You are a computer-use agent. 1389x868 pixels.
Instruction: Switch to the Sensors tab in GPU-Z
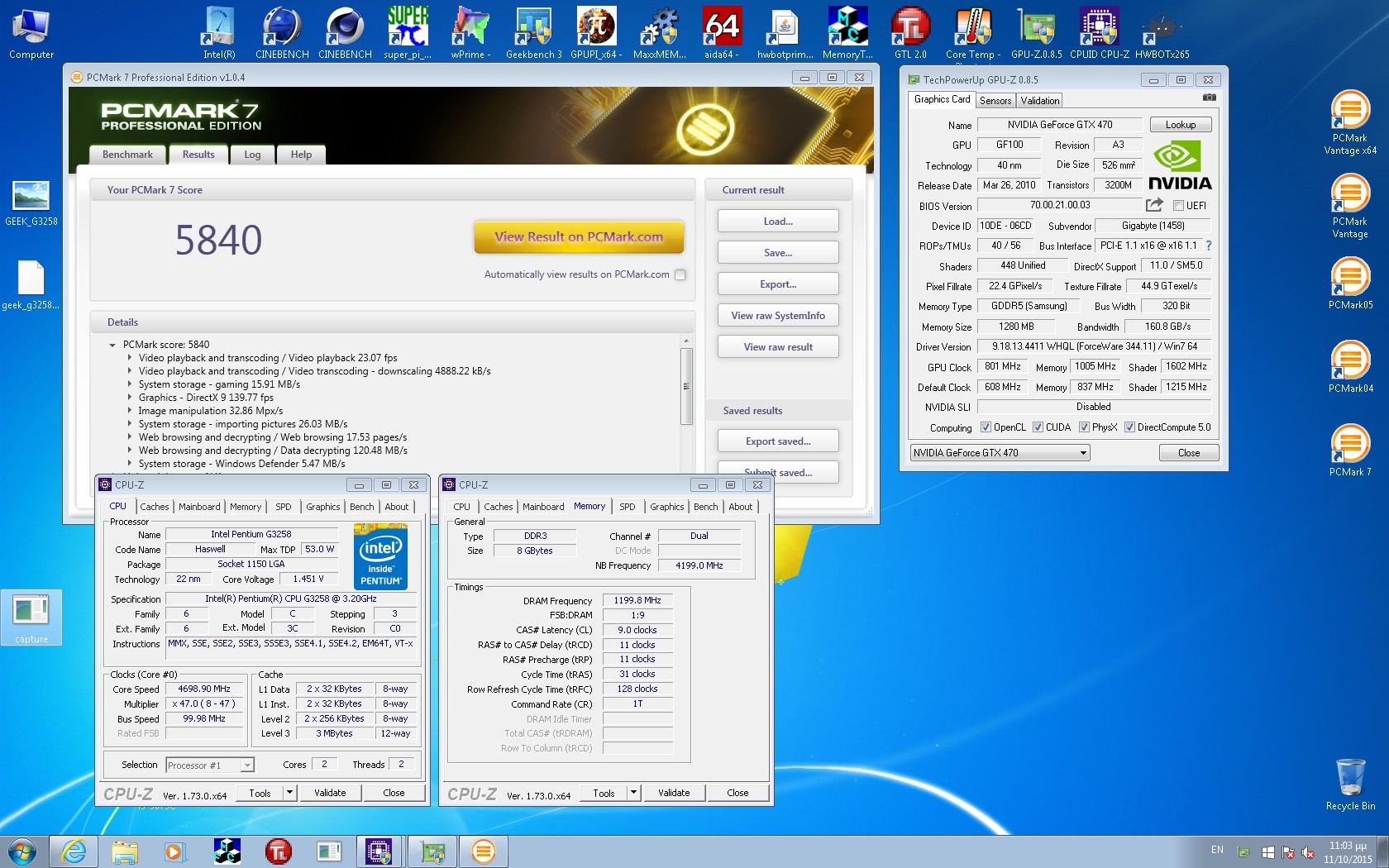(x=995, y=100)
